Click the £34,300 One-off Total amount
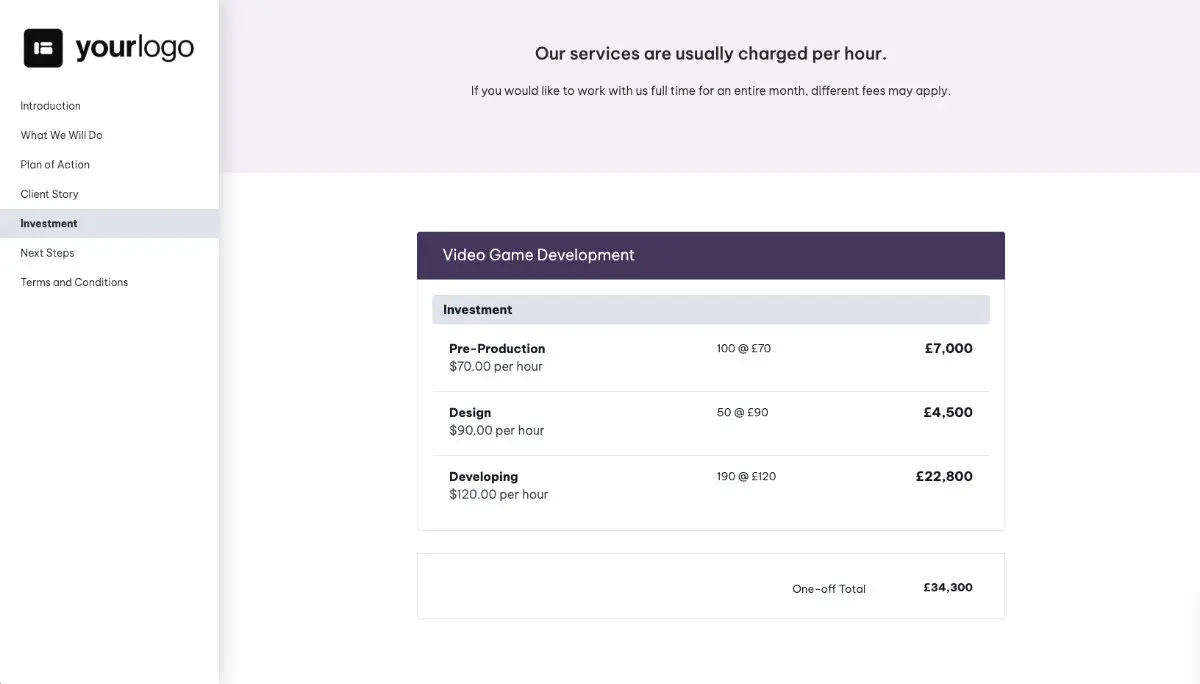1200x684 pixels. (947, 588)
